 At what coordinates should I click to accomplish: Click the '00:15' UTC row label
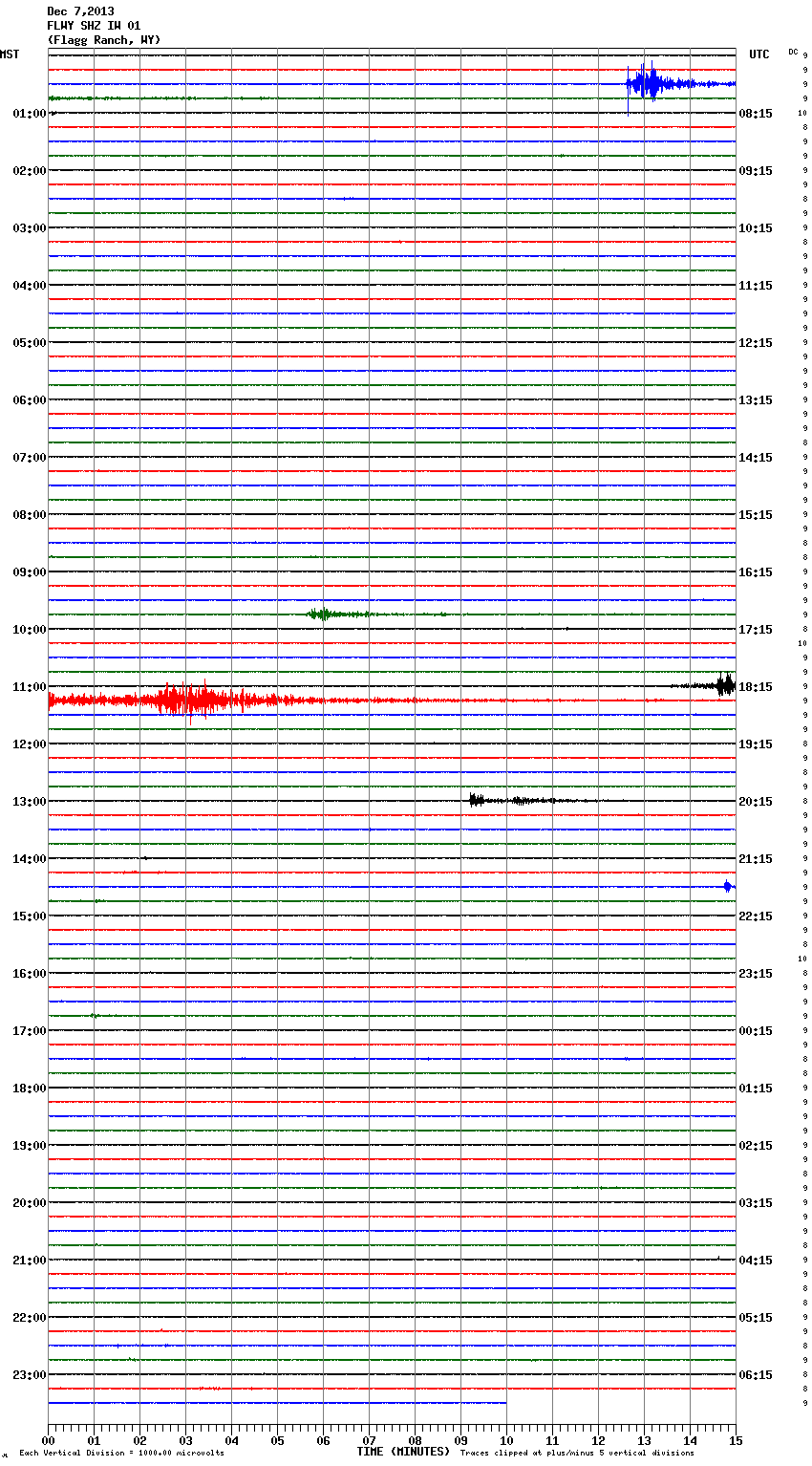pyautogui.click(x=756, y=1031)
